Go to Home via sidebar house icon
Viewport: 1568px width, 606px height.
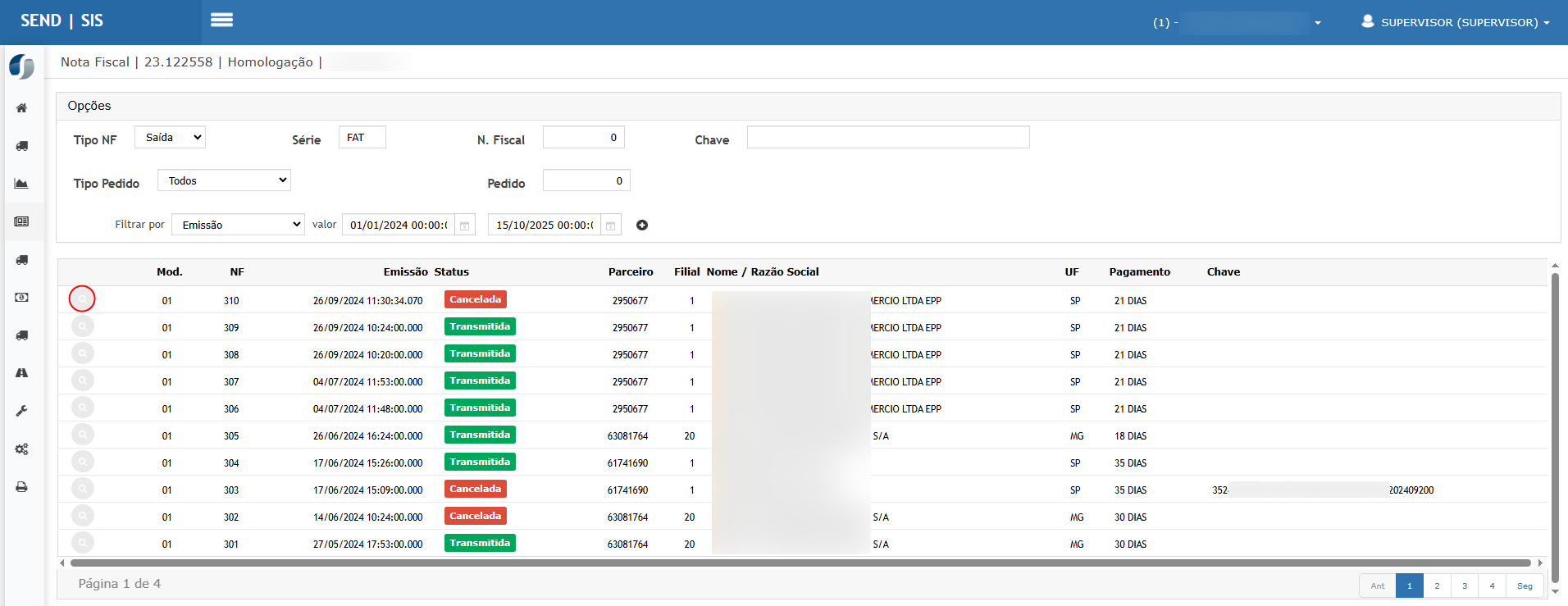click(22, 108)
